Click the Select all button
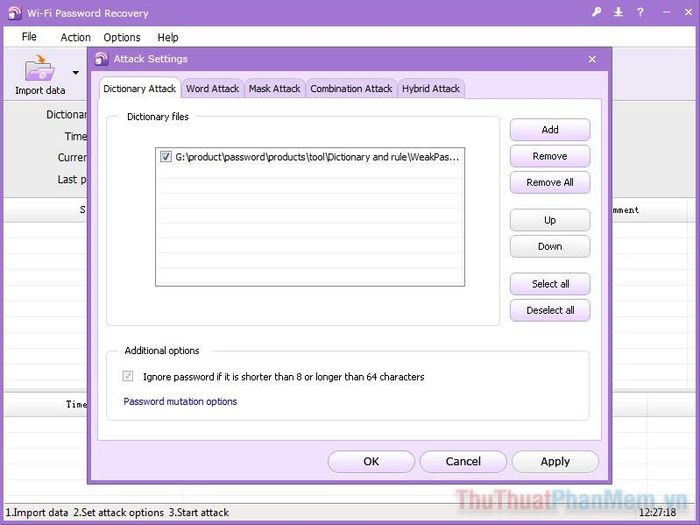Viewport: 700px width, 525px height. [x=550, y=284]
